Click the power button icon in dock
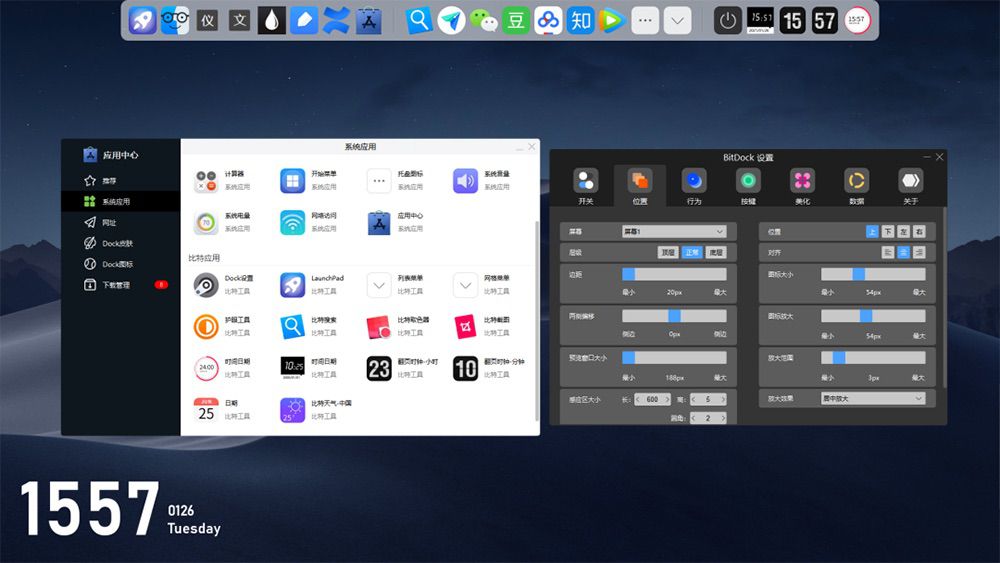 (x=728, y=21)
